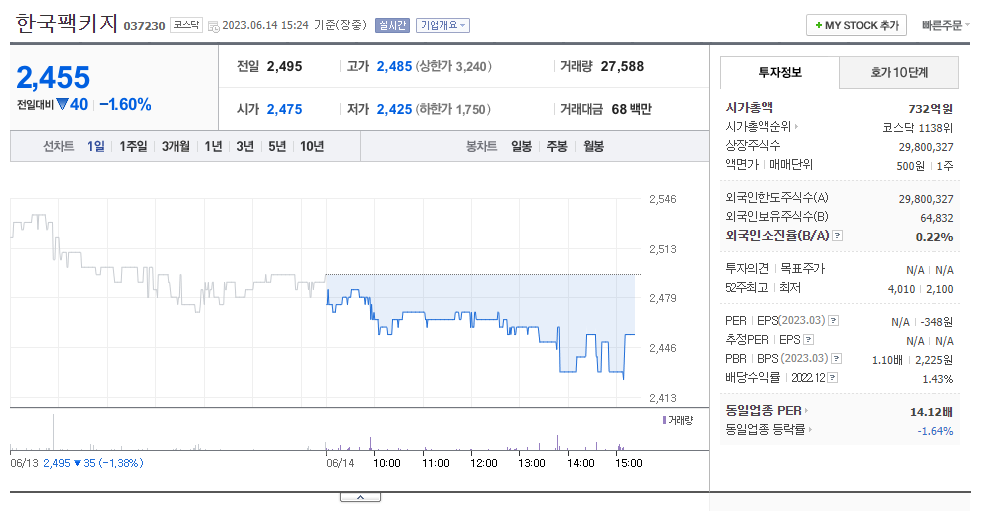Click the change rate -1.60%
Viewport: 992px width, 511px height.
125,104
